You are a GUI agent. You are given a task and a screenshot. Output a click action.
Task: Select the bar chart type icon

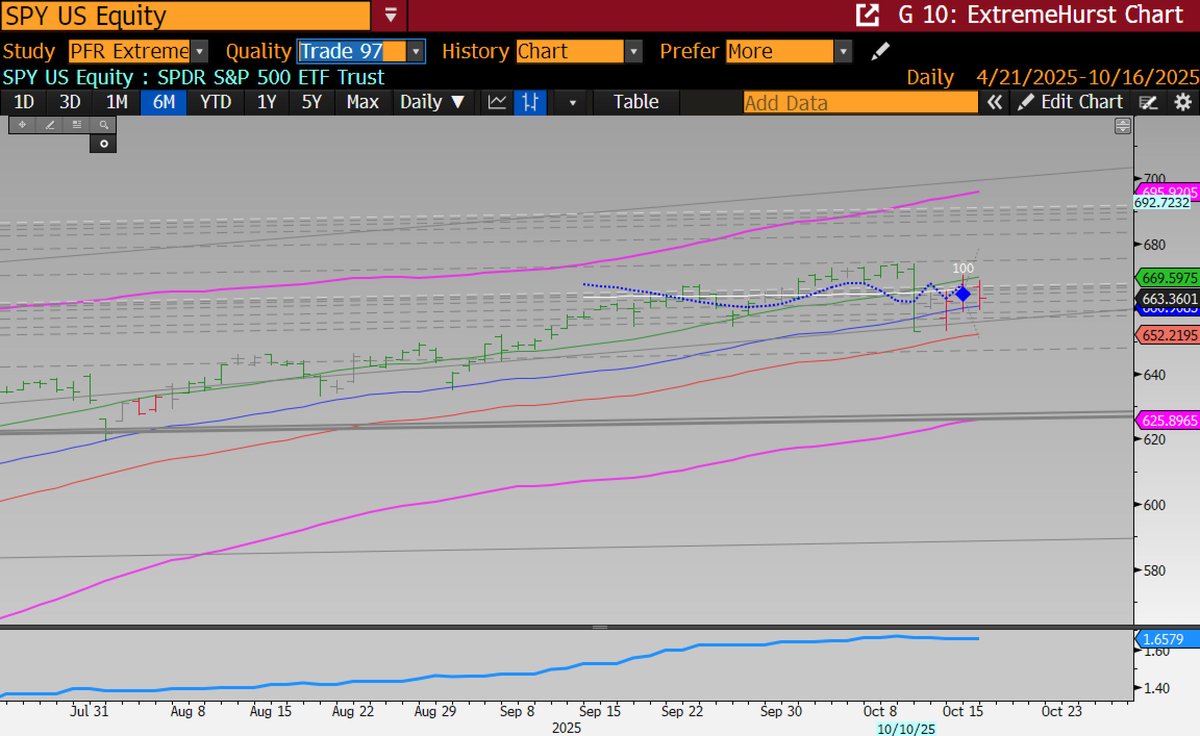pos(531,101)
